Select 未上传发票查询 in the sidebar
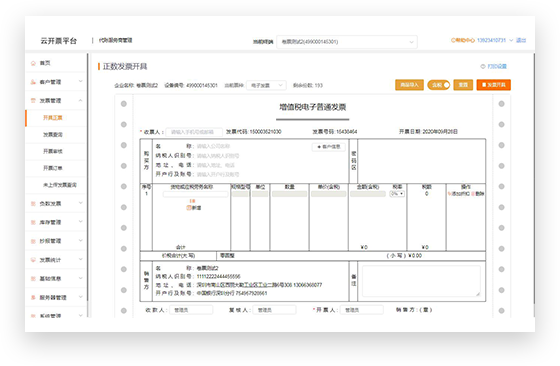 point(60,185)
